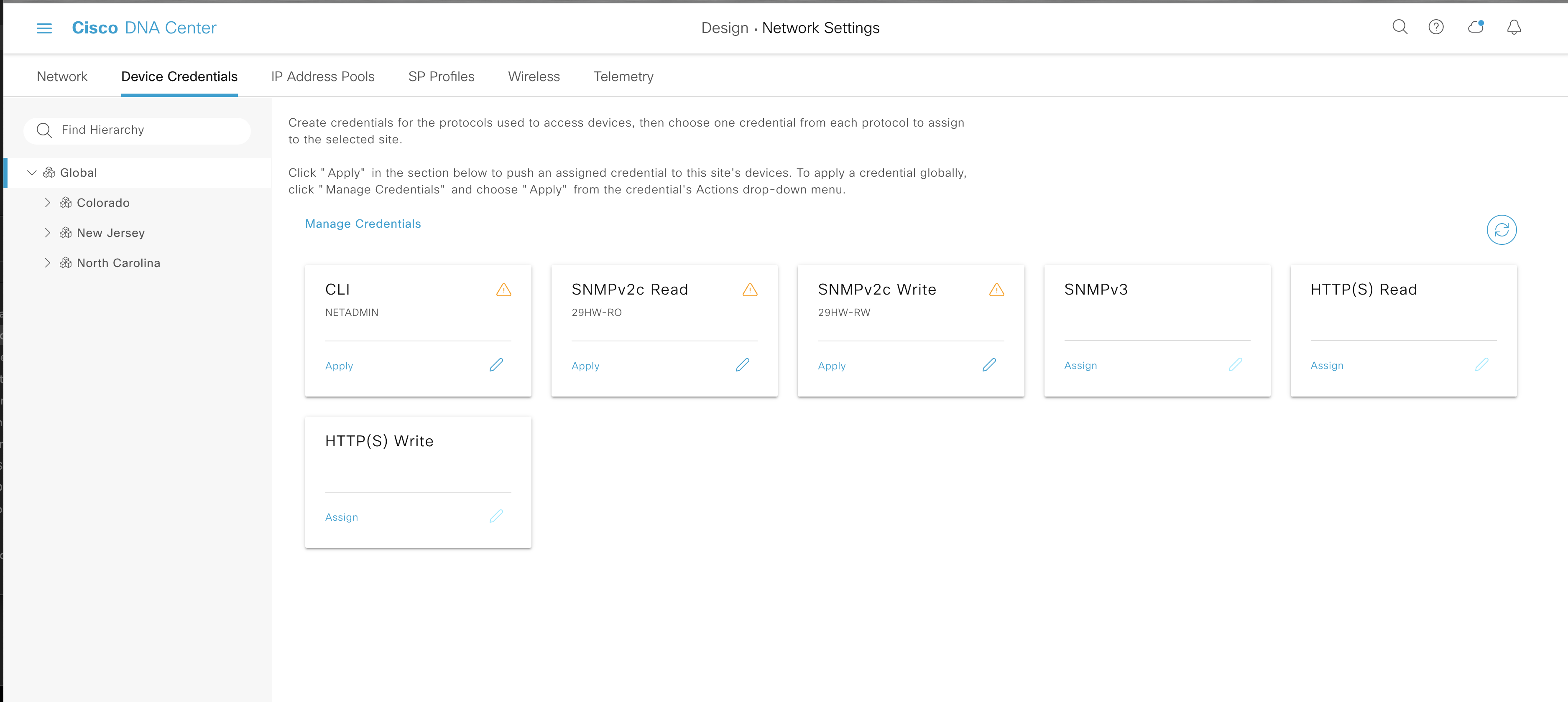The image size is (1568, 702).
Task: Edit SNMPv2c Write credential pencil icon
Action: pyautogui.click(x=989, y=365)
